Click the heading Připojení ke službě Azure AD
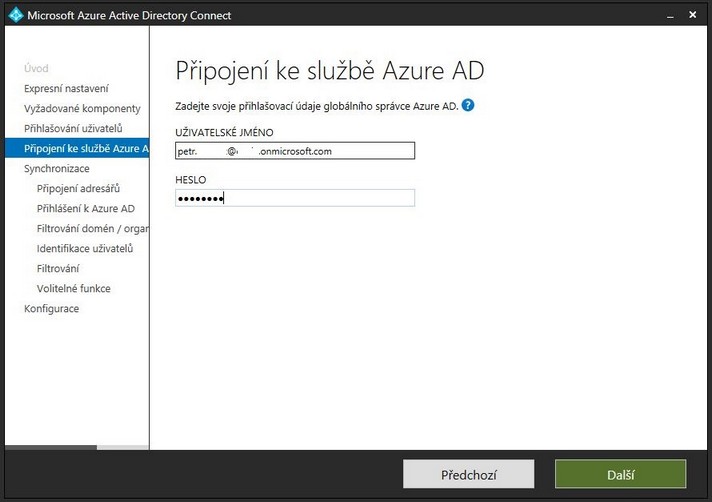The width and height of the screenshot is (712, 502). 330,71
